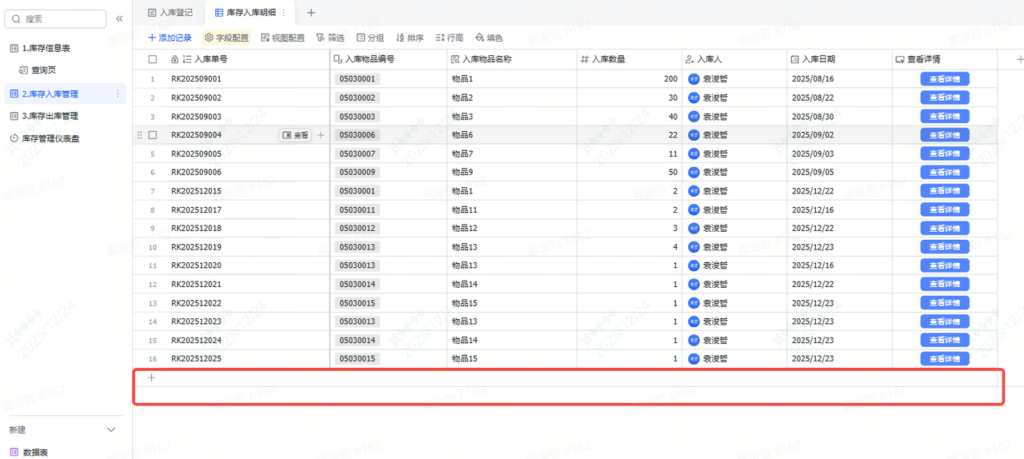Switch to the 入库登记 tab
Viewport: 1024px width, 459px height.
pyautogui.click(x=170, y=12)
